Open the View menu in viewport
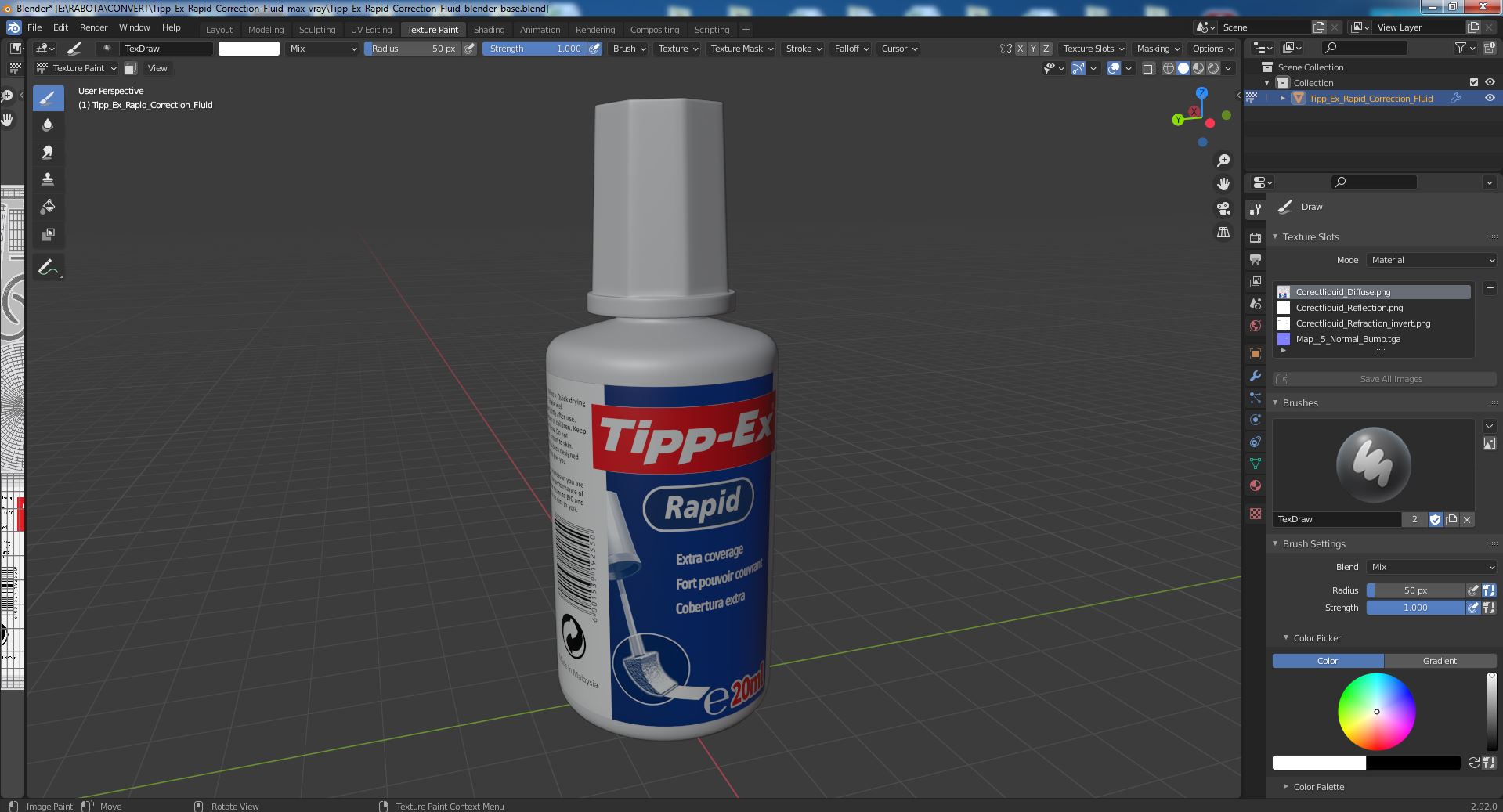 tap(157, 68)
